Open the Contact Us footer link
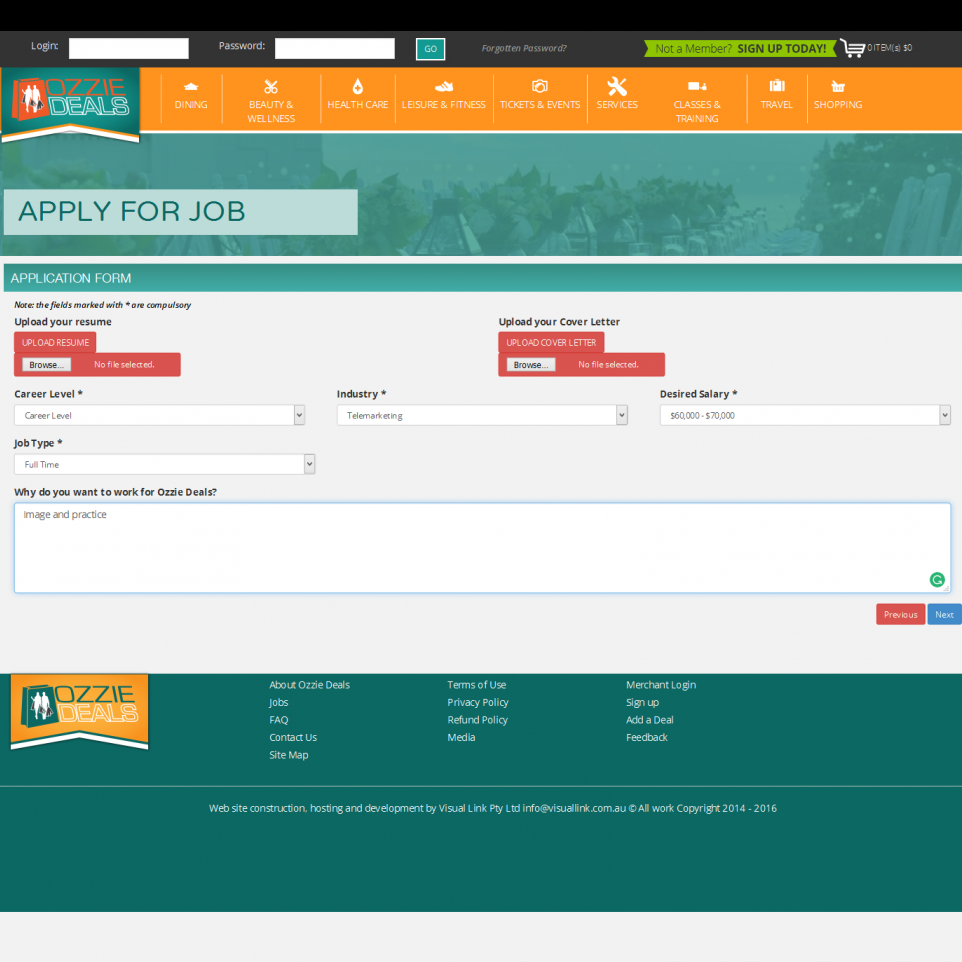Screen dimensions: 962x962 coord(293,737)
